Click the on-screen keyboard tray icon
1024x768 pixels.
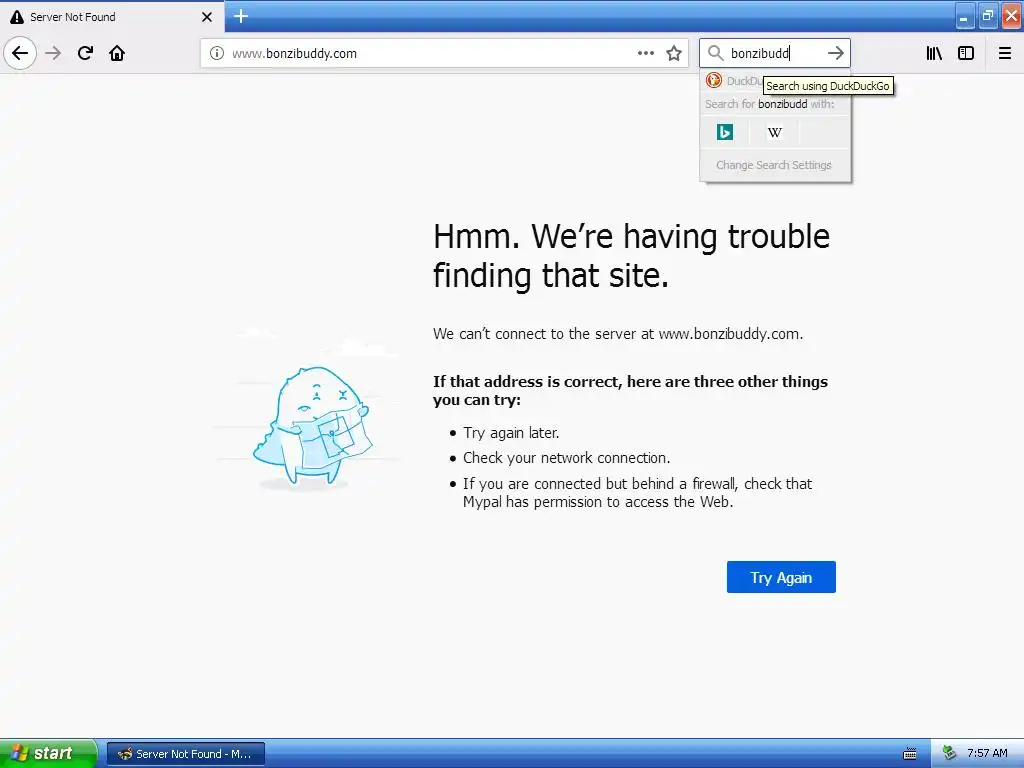[910, 754]
